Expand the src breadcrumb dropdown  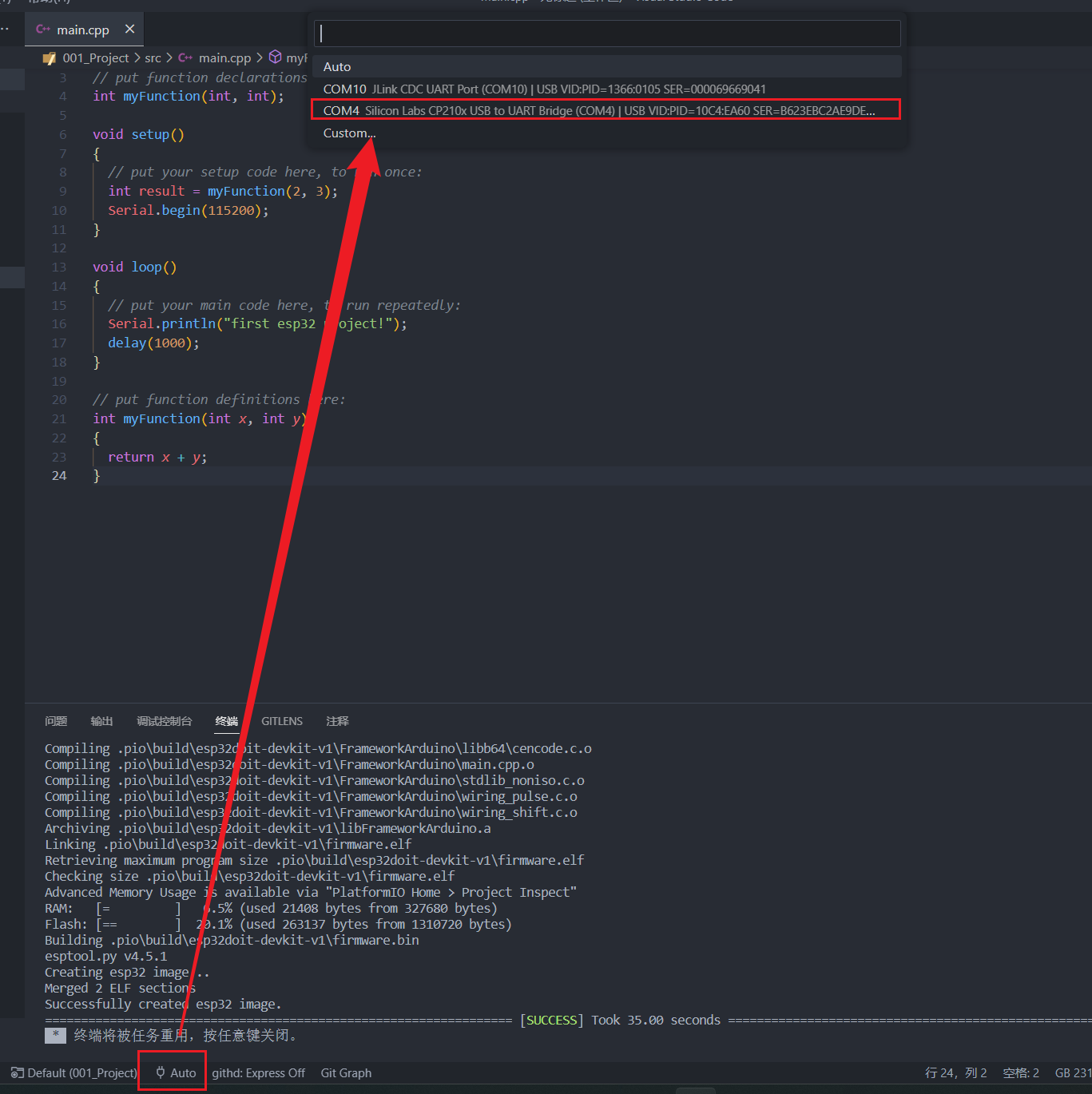click(153, 57)
